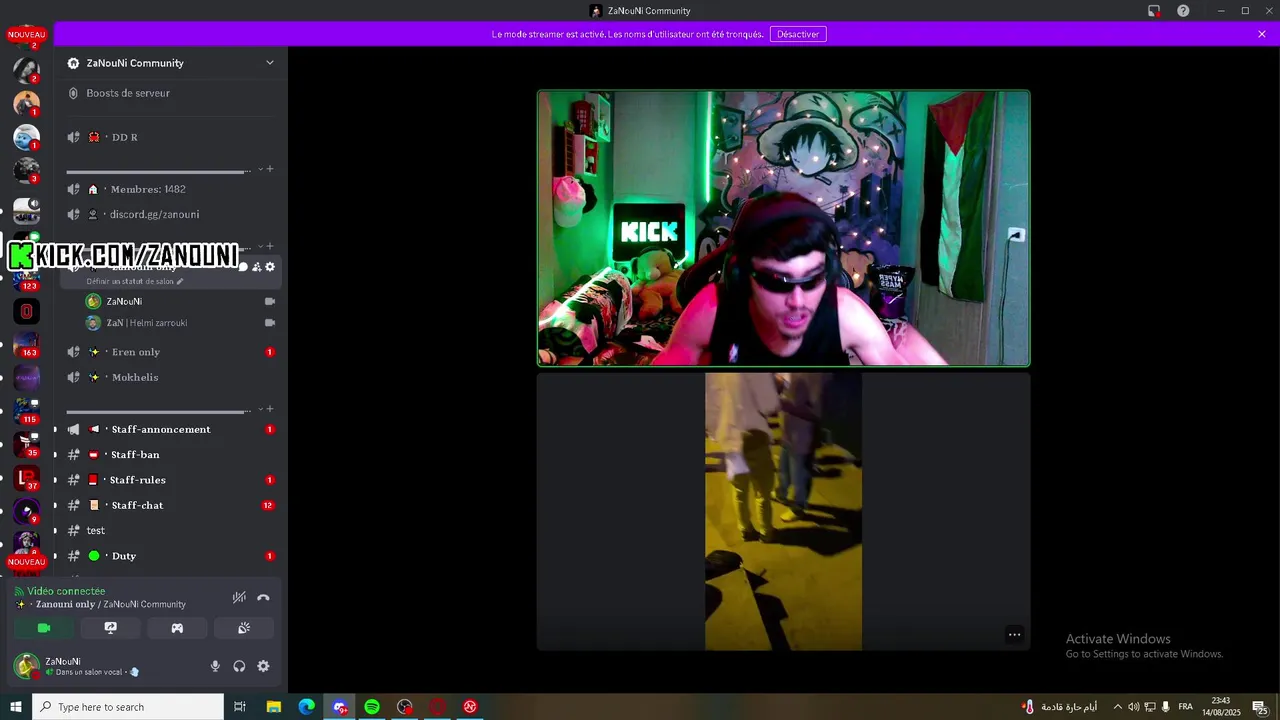
Task: Open Spotify from the taskbar
Action: pyautogui.click(x=372, y=707)
